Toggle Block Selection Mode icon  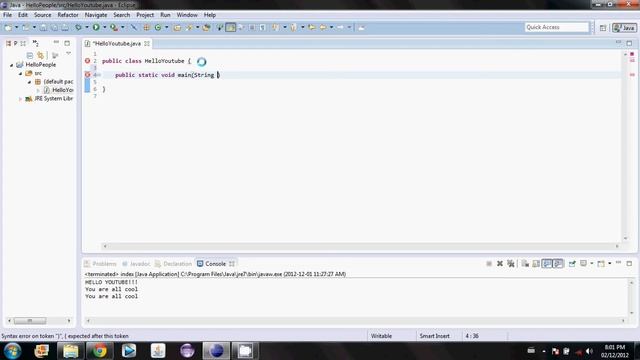[x=252, y=27]
